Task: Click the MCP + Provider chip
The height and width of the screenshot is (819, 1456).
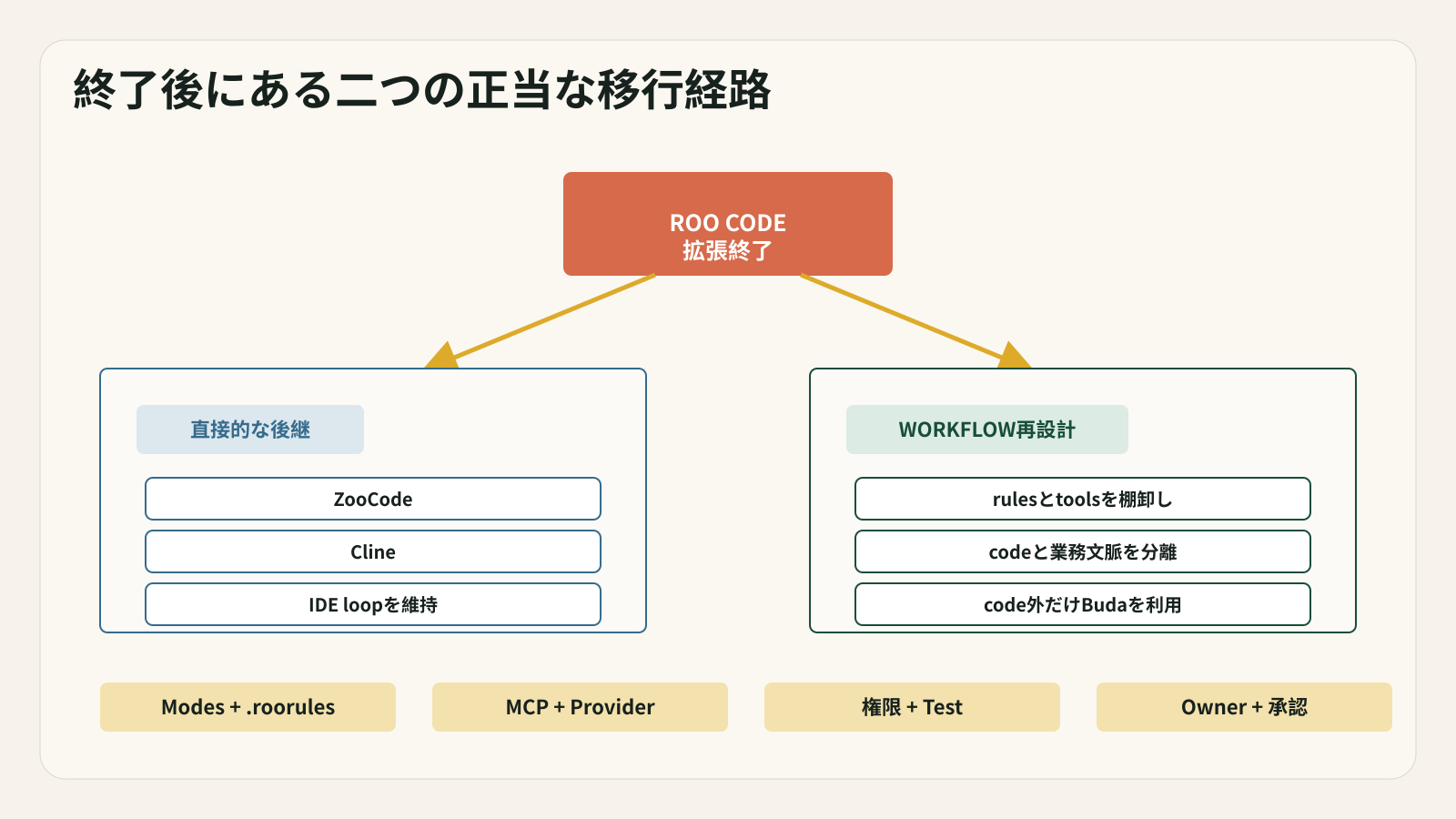Action: tap(580, 707)
